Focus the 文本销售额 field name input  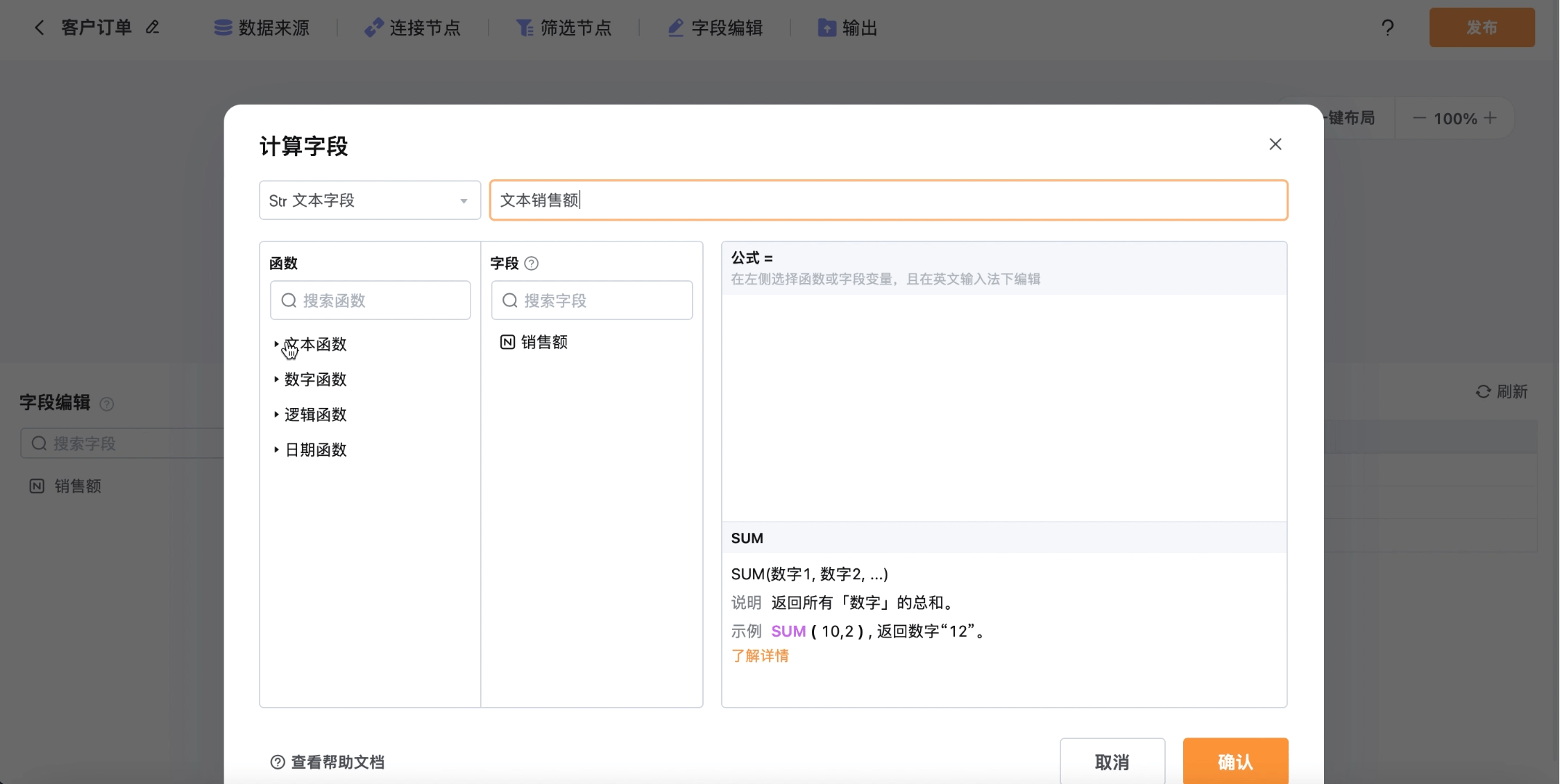coord(888,200)
